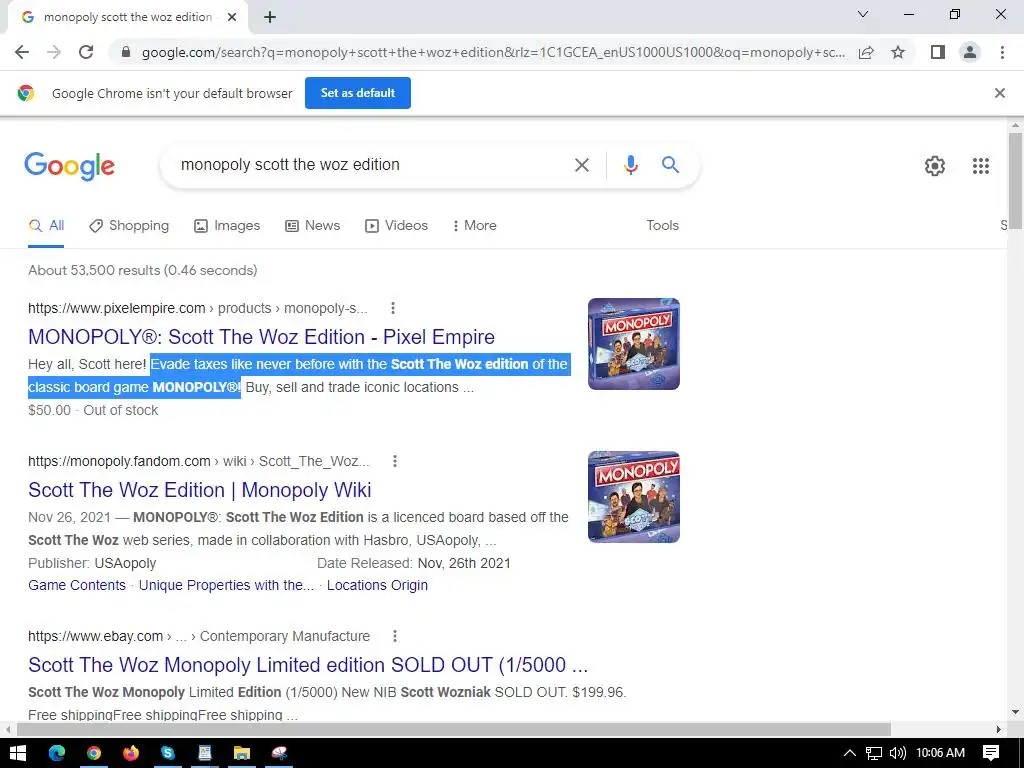Screen dimensions: 1024x768
Task: Click the forward navigation arrow
Action: point(54,52)
